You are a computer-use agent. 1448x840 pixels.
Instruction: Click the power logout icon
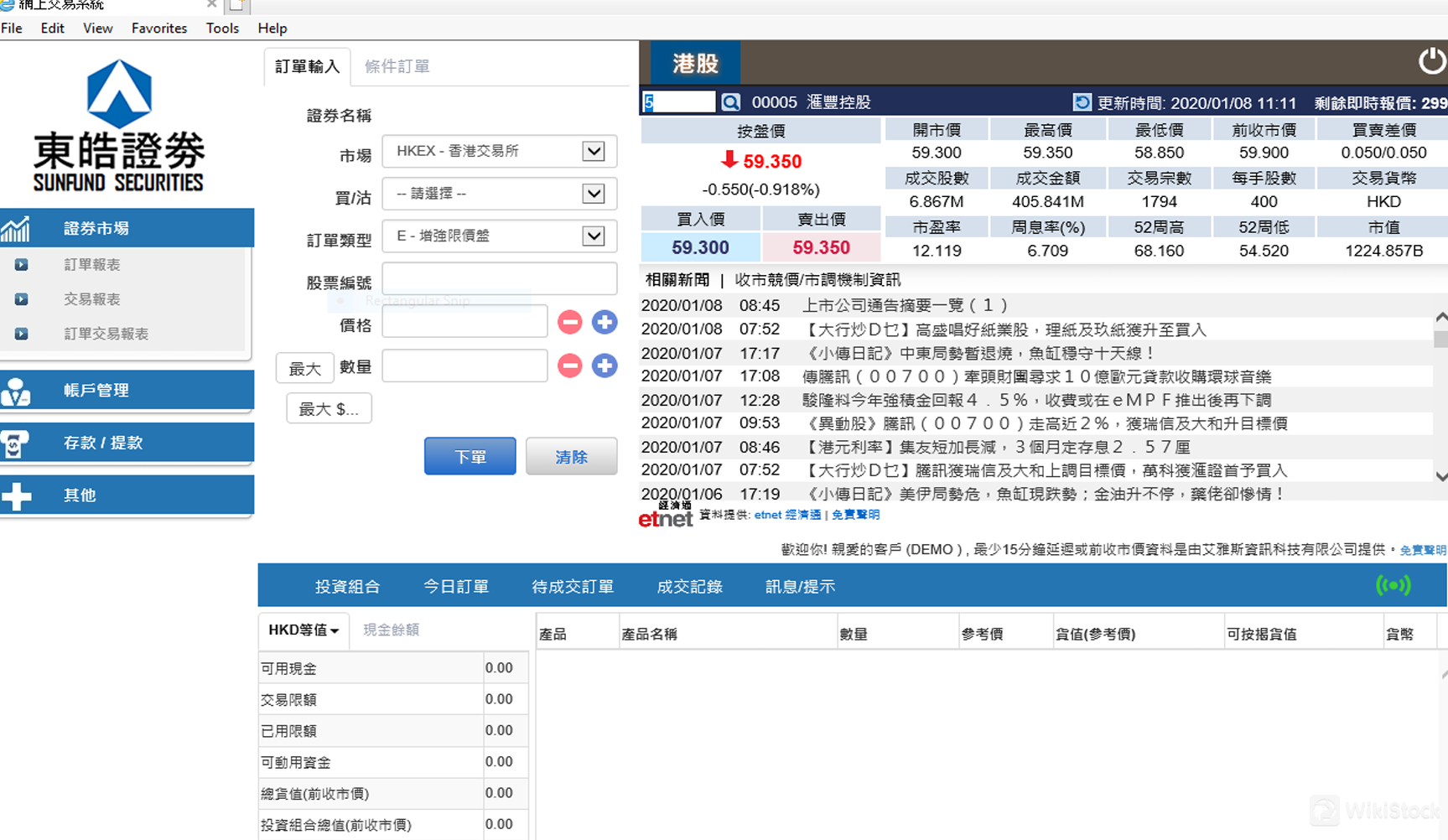pyautogui.click(x=1431, y=61)
